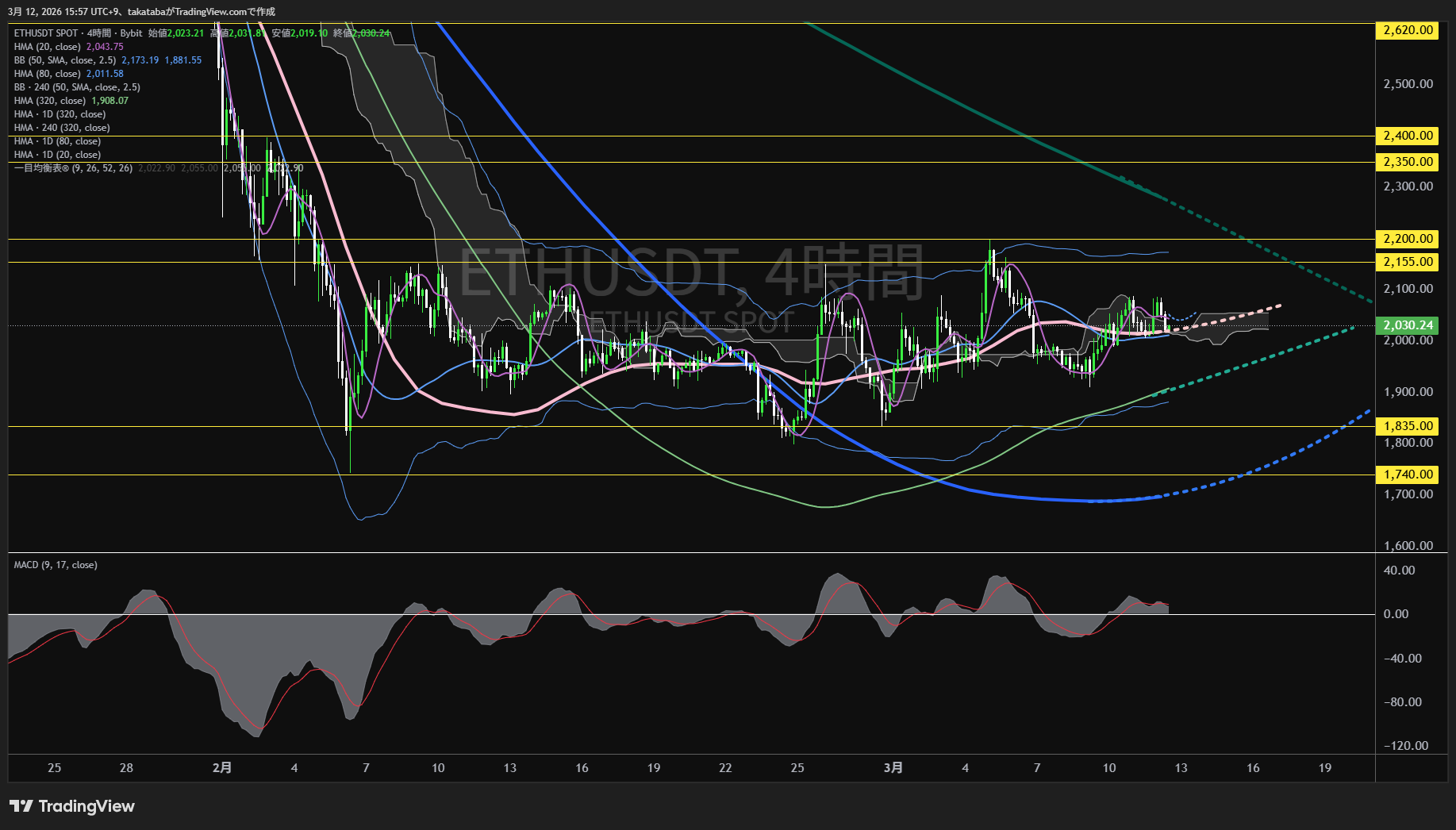1456x830 pixels.
Task: Click the 3月 marker on time axis
Action: click(893, 767)
